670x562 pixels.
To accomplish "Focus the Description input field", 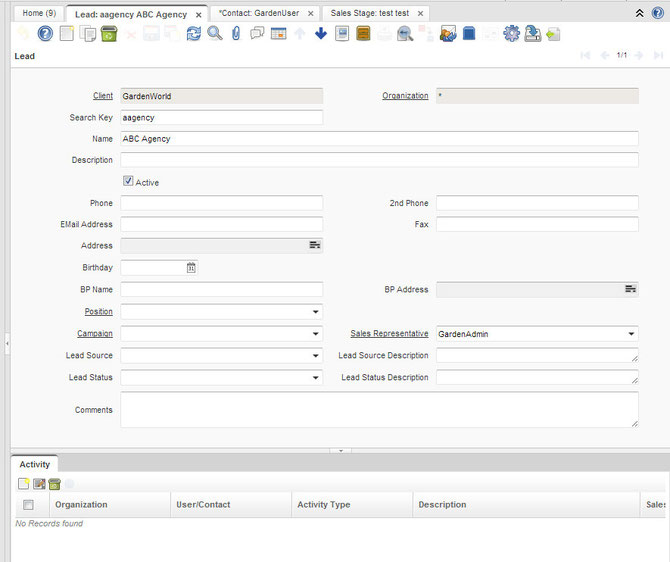I will [379, 160].
